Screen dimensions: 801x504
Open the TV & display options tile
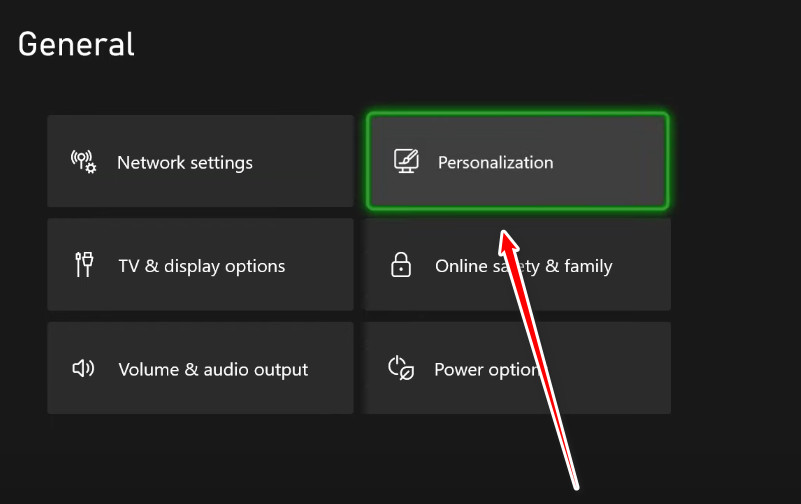(200, 265)
